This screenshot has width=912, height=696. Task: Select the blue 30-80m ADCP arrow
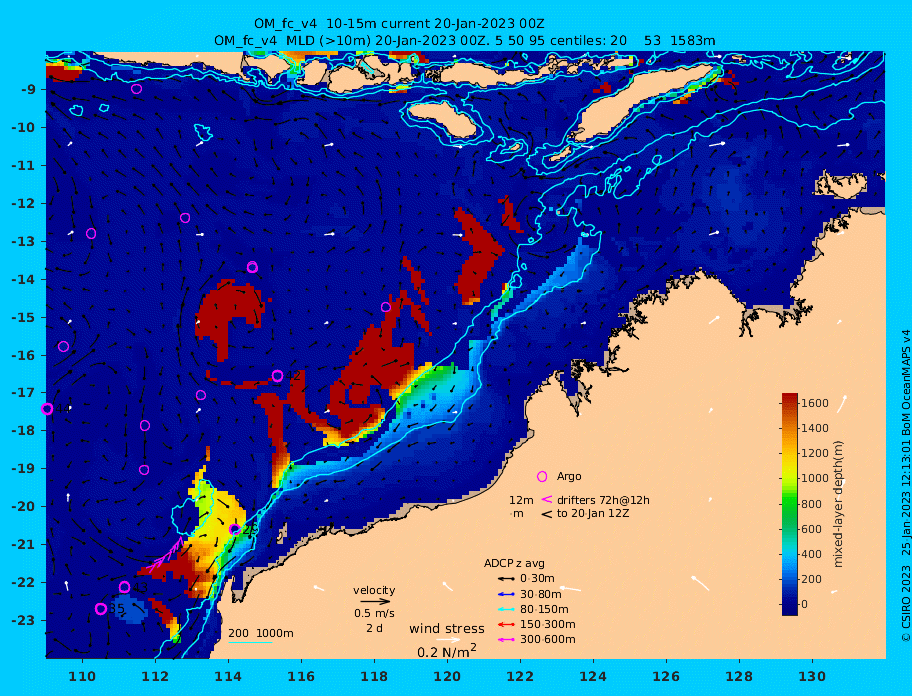[x=506, y=594]
